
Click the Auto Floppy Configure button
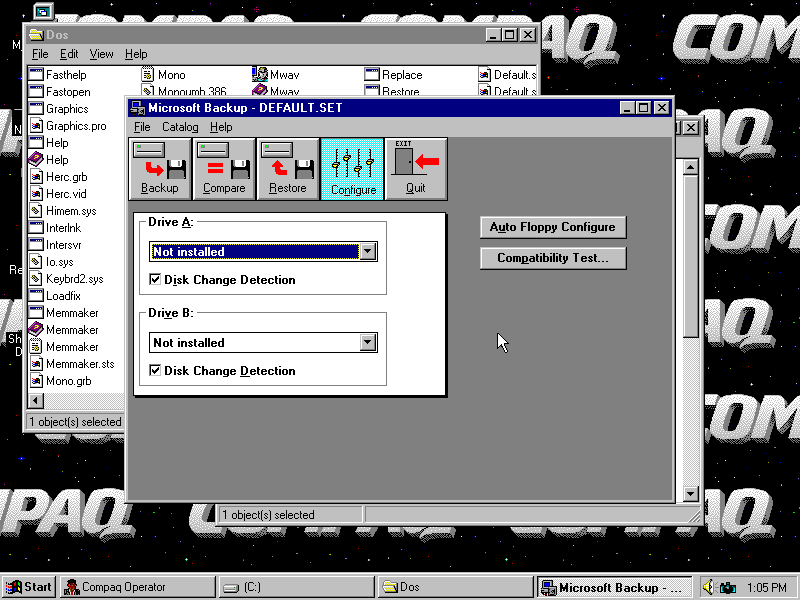553,227
